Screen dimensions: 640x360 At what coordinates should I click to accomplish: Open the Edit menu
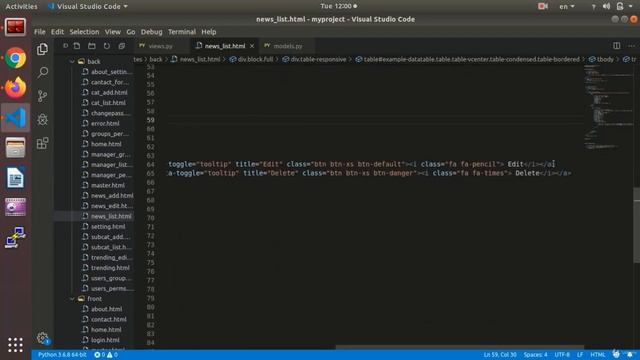click(x=57, y=32)
